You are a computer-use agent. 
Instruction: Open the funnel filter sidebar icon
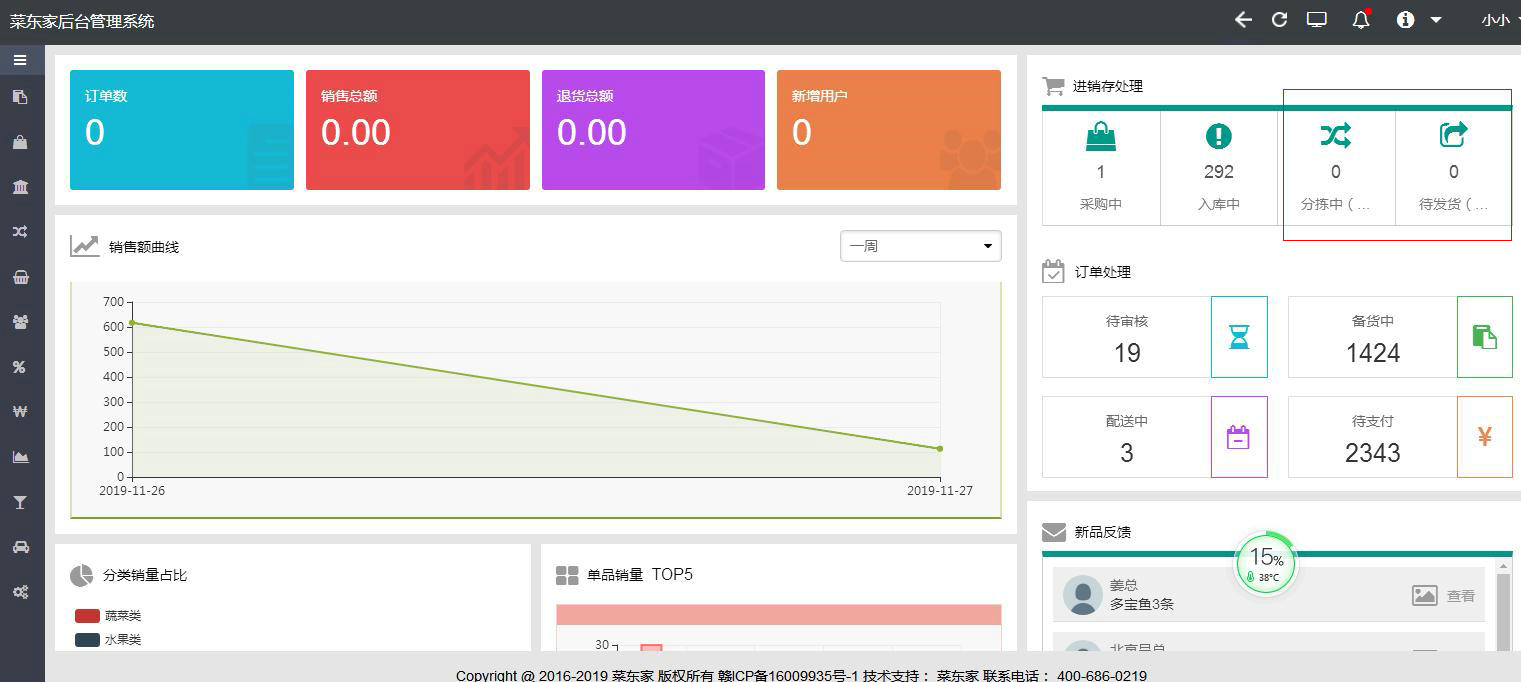(x=20, y=502)
